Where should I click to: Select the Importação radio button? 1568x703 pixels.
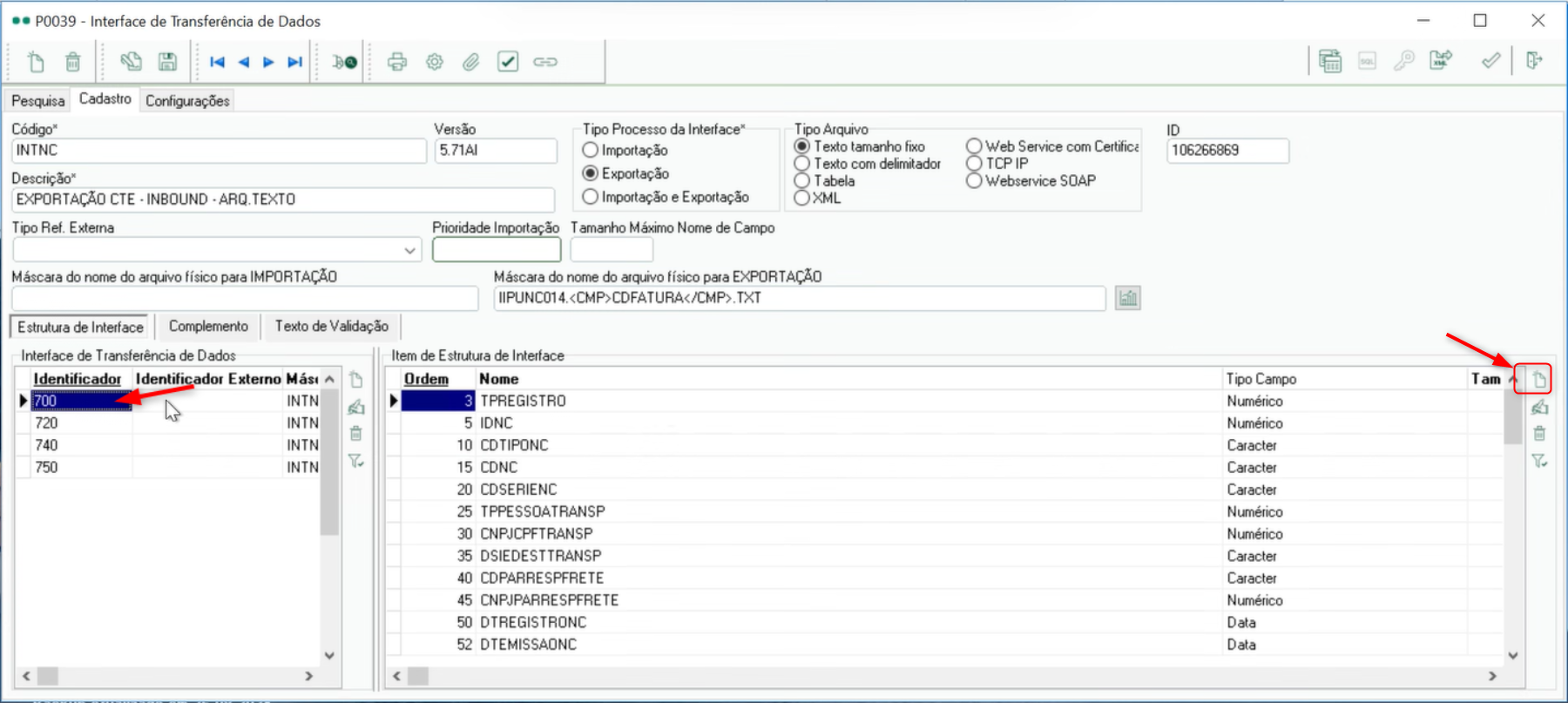(x=591, y=151)
